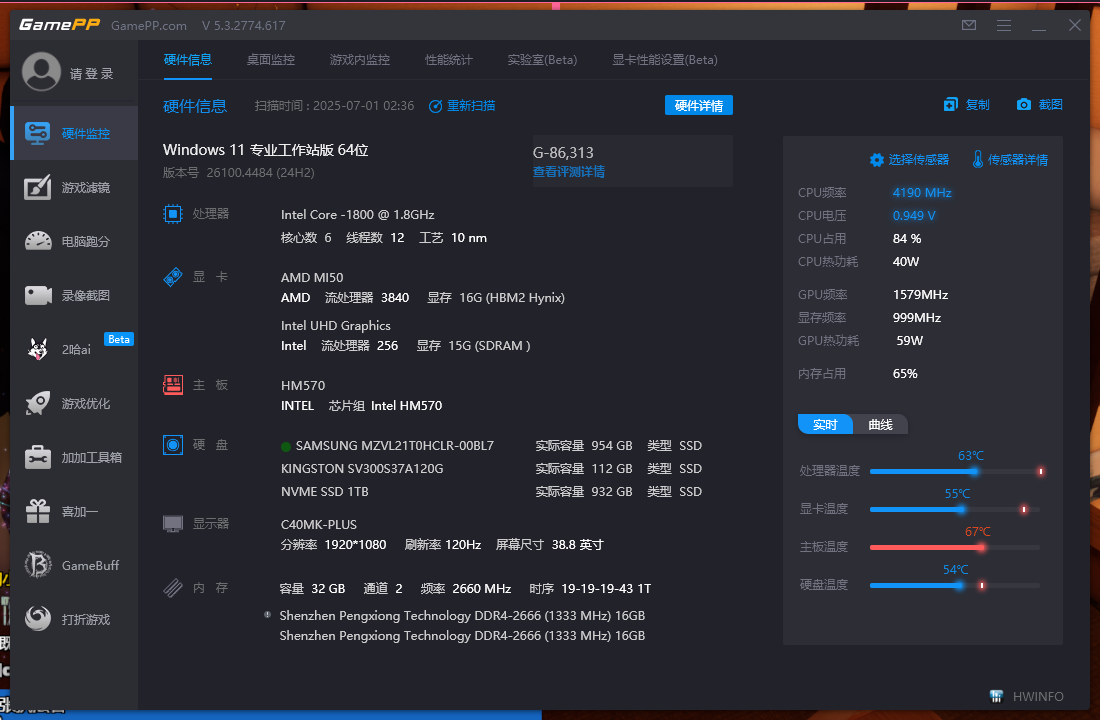Screen dimensions: 1100x720
Task: Click the 84 % CPU usage value
Action: pos(907,239)
